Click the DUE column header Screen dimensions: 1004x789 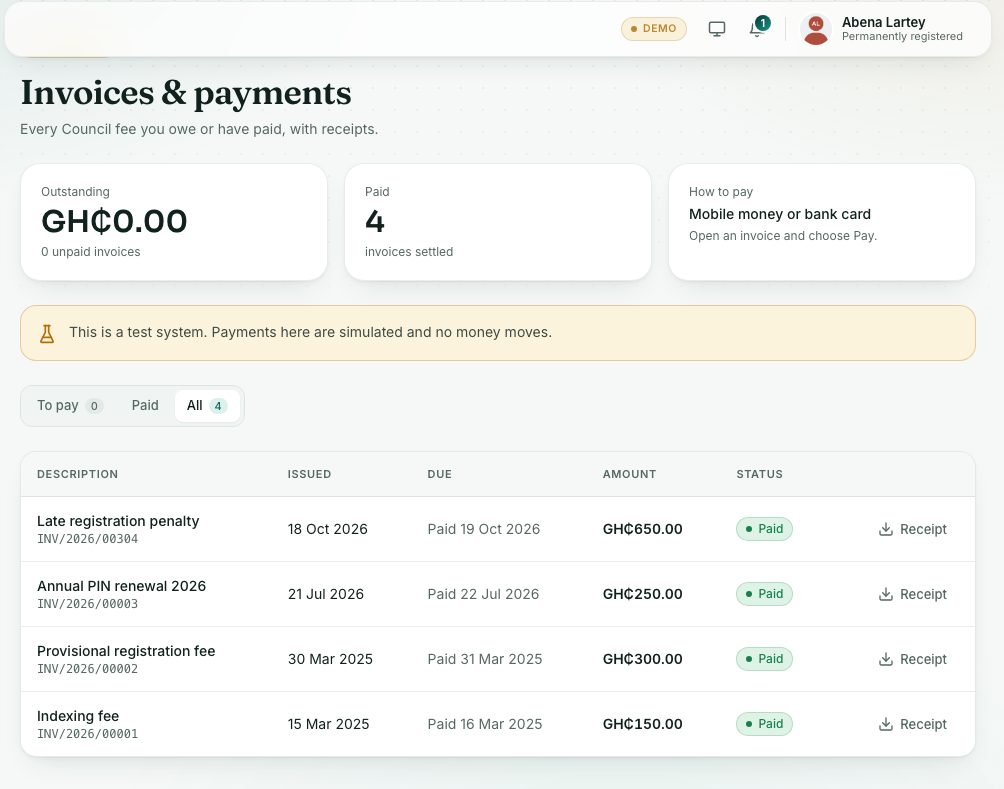(x=440, y=474)
